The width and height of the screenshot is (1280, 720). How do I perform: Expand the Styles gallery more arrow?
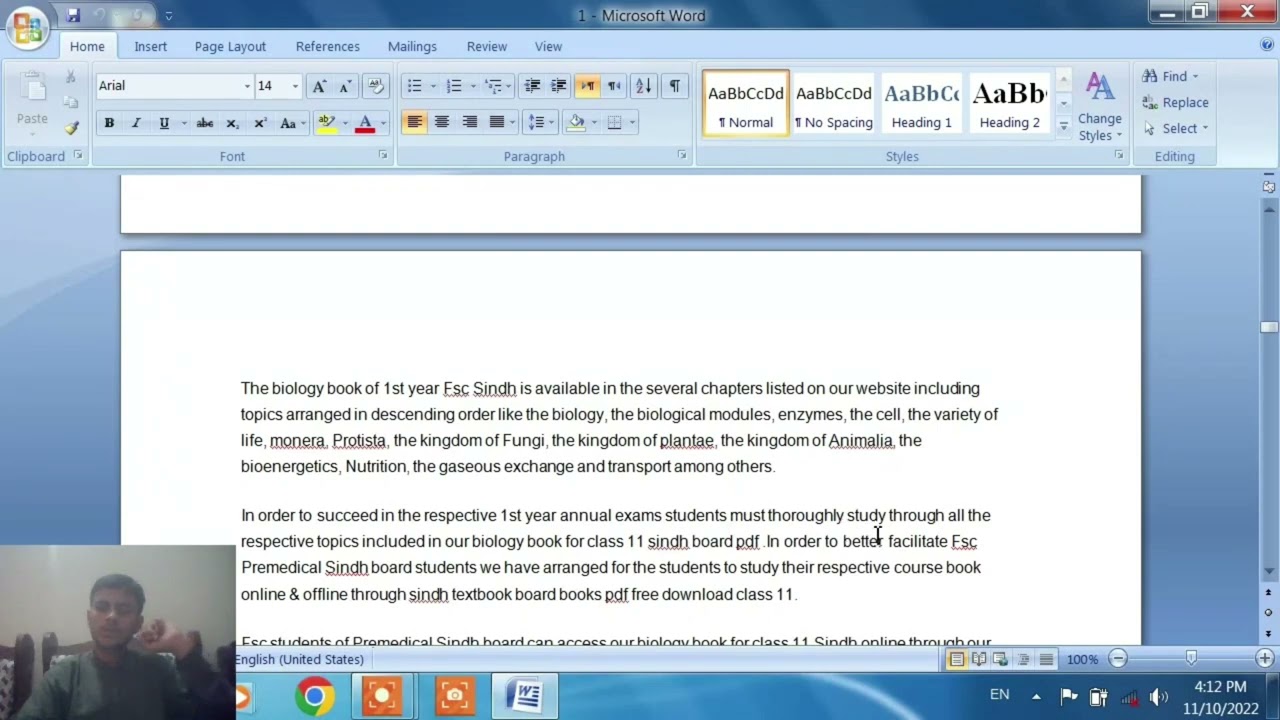pos(1064,127)
